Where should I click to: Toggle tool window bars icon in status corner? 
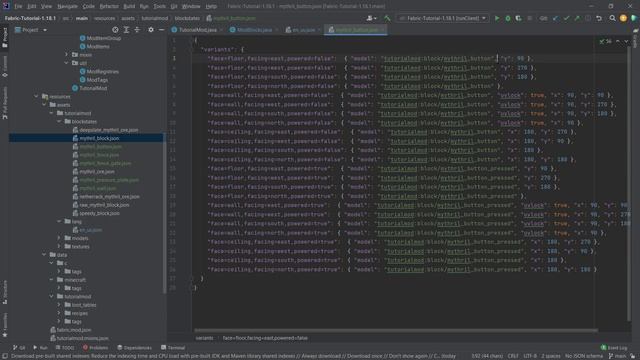coord(4,356)
